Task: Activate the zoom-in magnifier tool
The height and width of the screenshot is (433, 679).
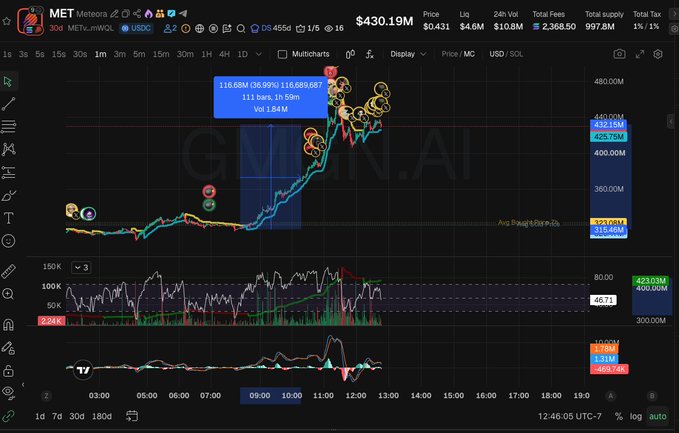Action: point(8,294)
